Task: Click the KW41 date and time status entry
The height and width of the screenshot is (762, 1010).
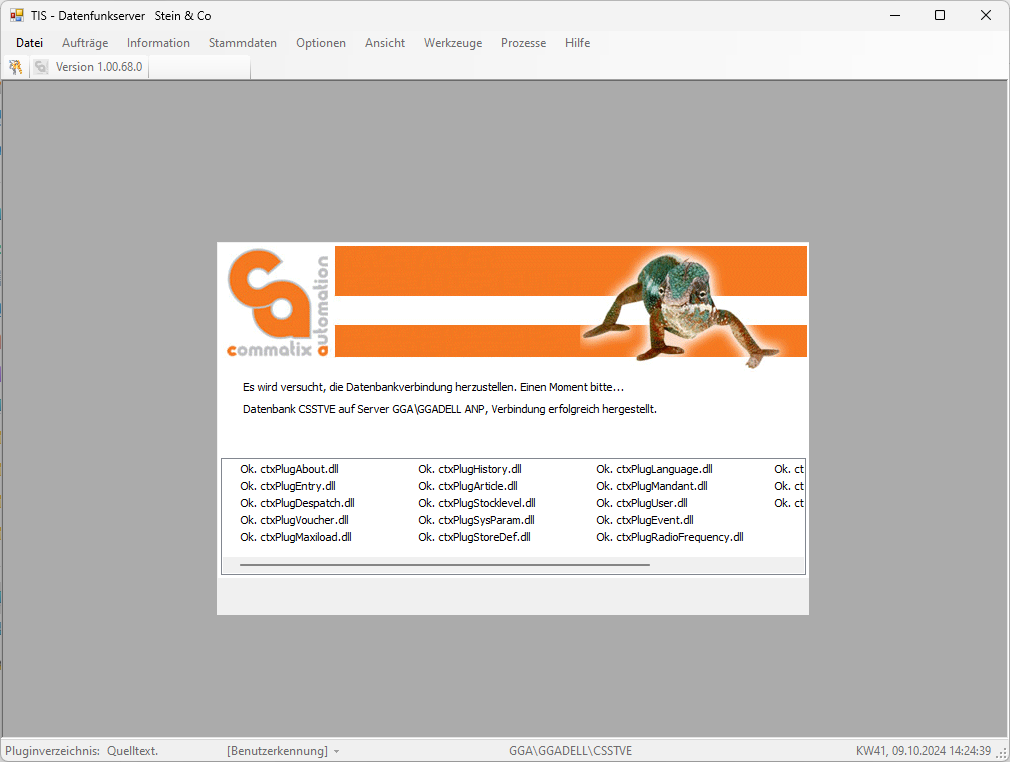Action: click(x=923, y=751)
